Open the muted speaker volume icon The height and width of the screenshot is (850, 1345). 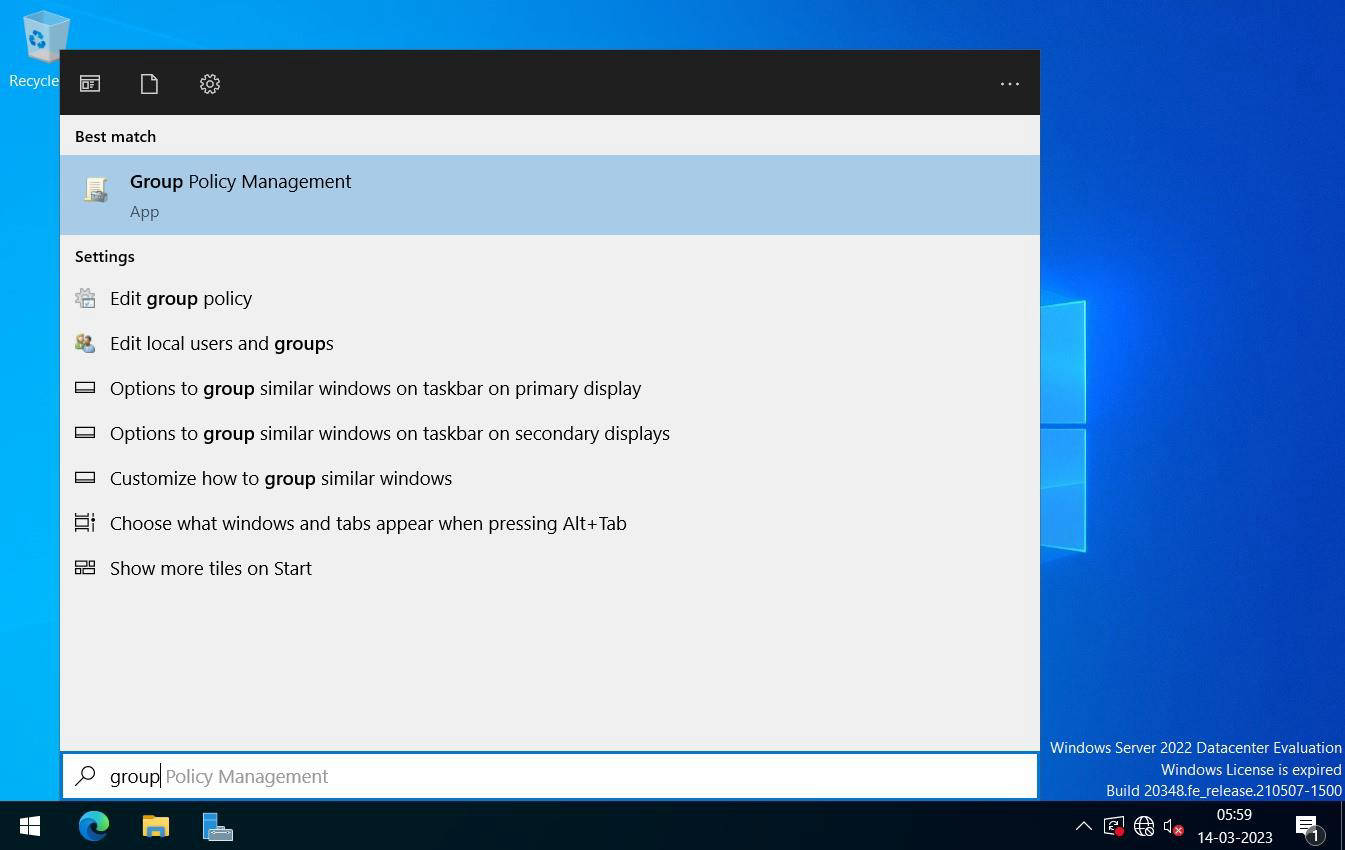tap(1173, 826)
